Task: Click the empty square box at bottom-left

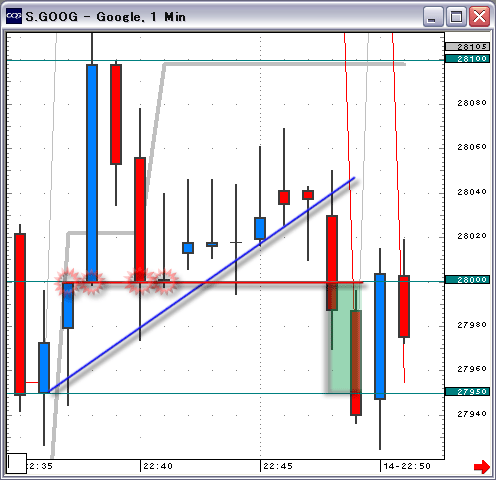Action: click(x=17, y=463)
